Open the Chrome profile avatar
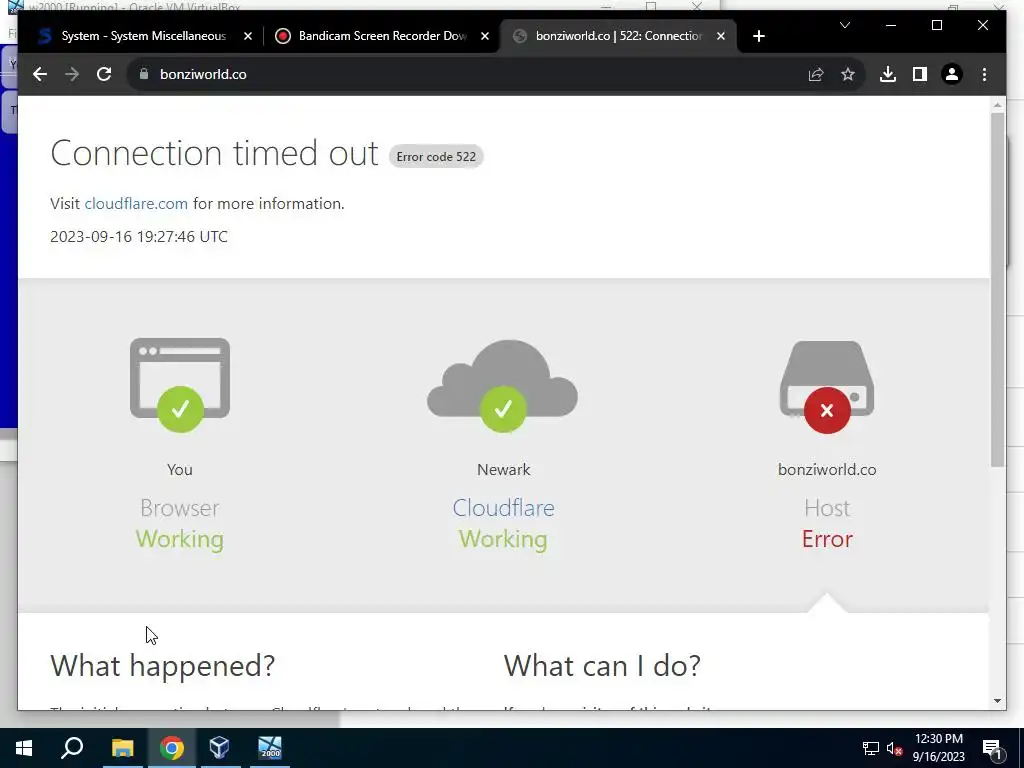 click(952, 74)
